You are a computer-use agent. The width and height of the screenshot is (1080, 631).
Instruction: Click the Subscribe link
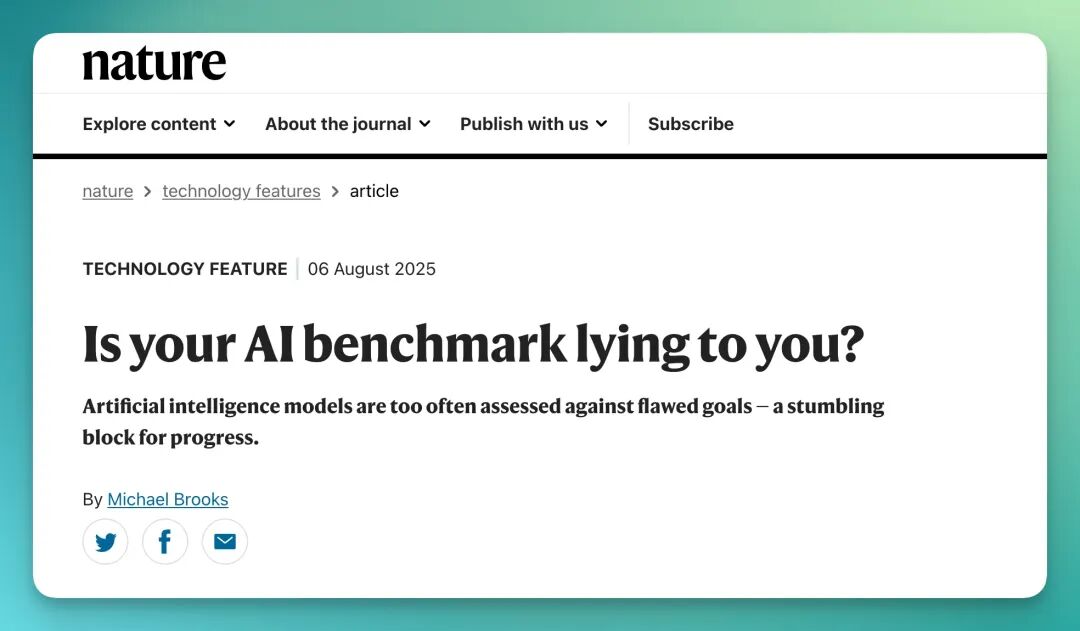690,124
